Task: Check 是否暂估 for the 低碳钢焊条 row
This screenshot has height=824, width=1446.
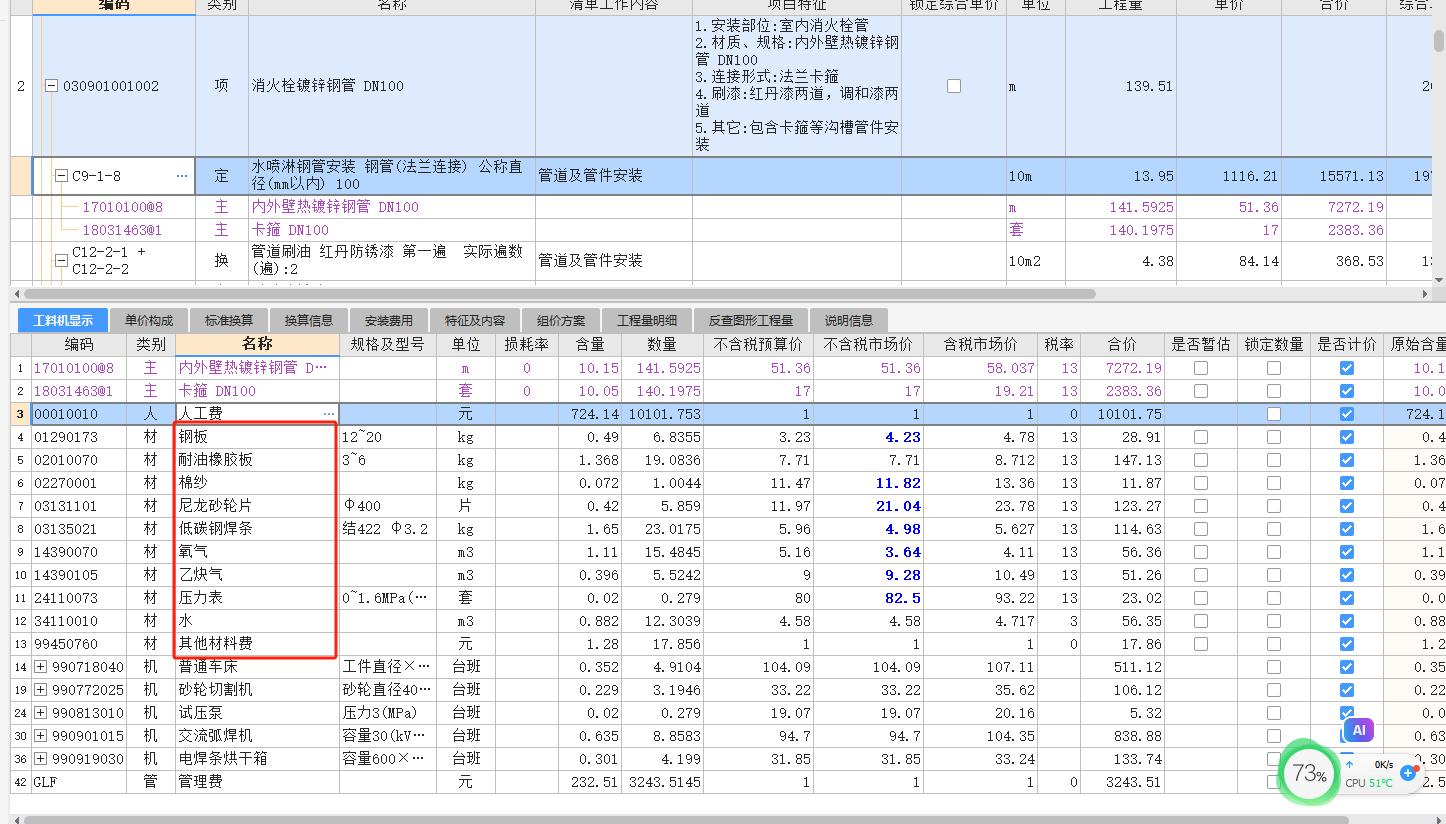Action: click(1201, 529)
